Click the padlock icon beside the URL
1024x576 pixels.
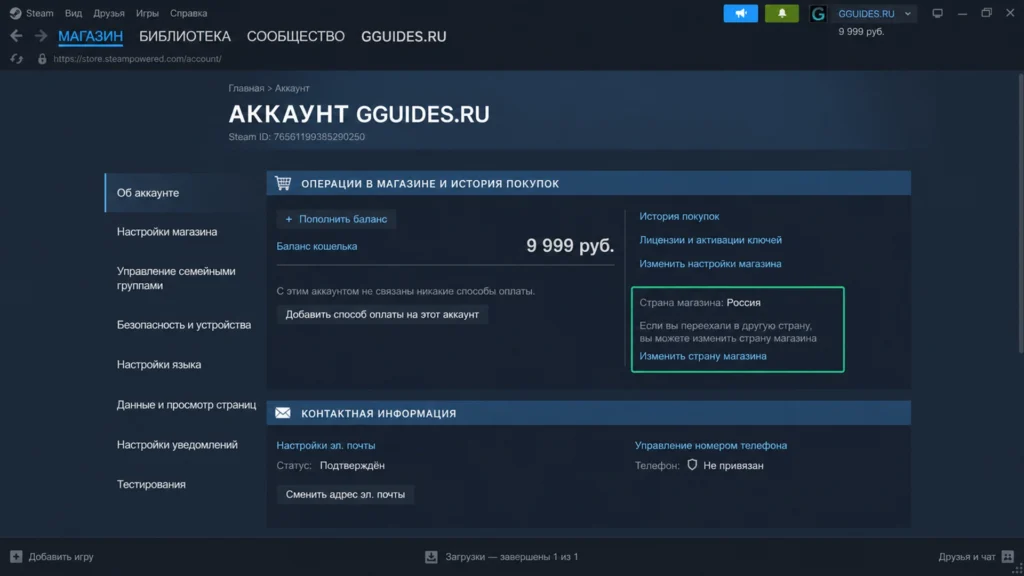coord(42,59)
